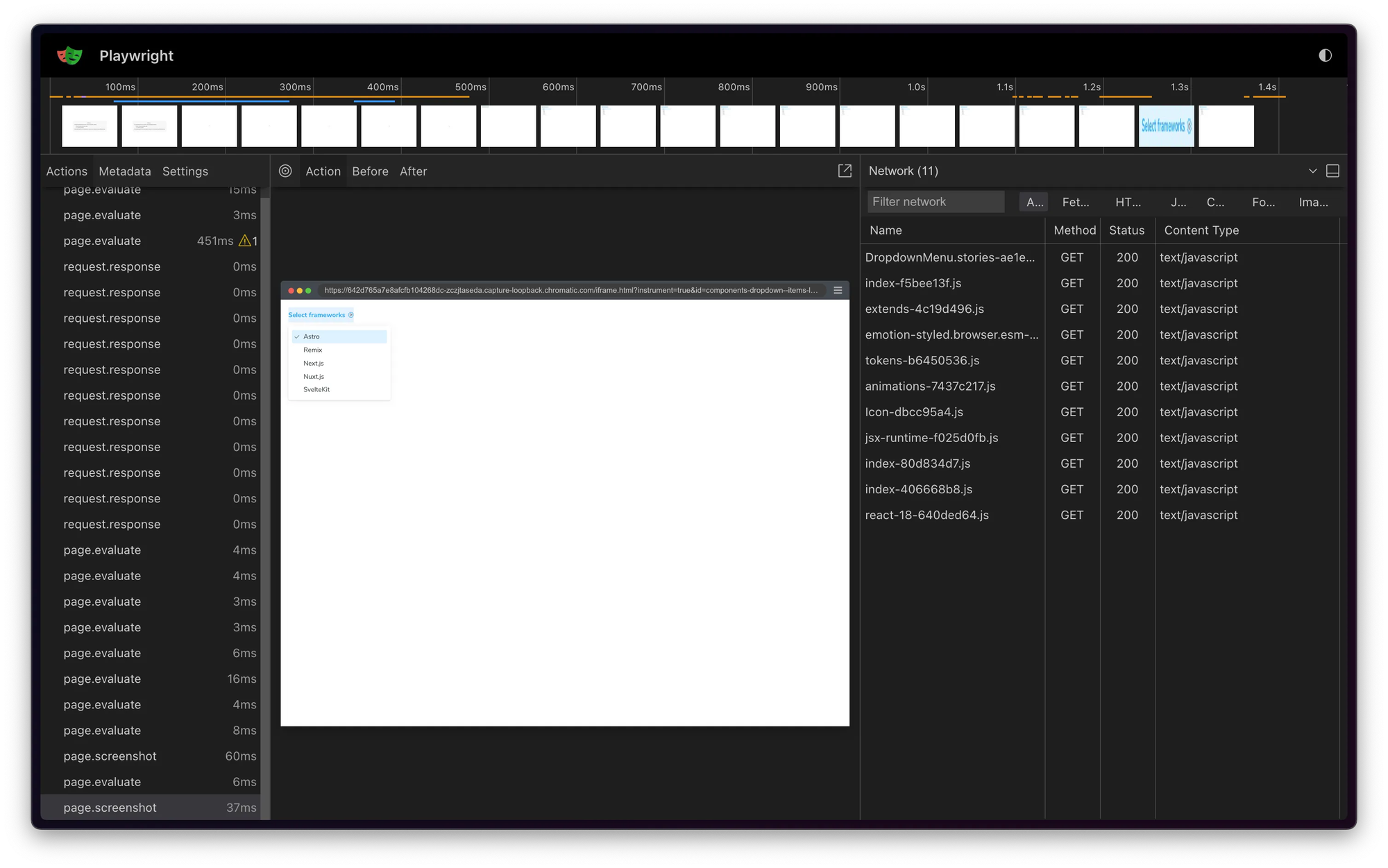The height and width of the screenshot is (868, 1388).
Task: Click the Before snapshot tab icon
Action: (x=369, y=171)
